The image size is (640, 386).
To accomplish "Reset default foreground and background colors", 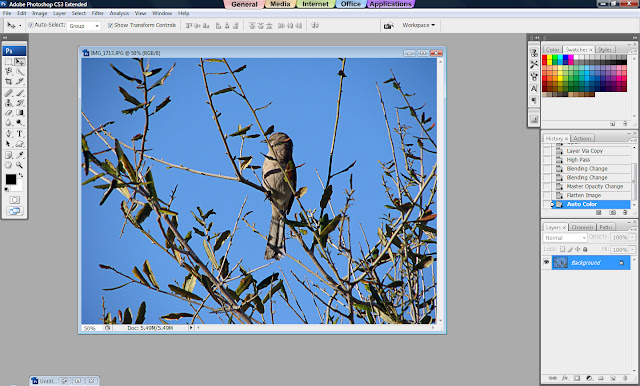I will point(7,190).
